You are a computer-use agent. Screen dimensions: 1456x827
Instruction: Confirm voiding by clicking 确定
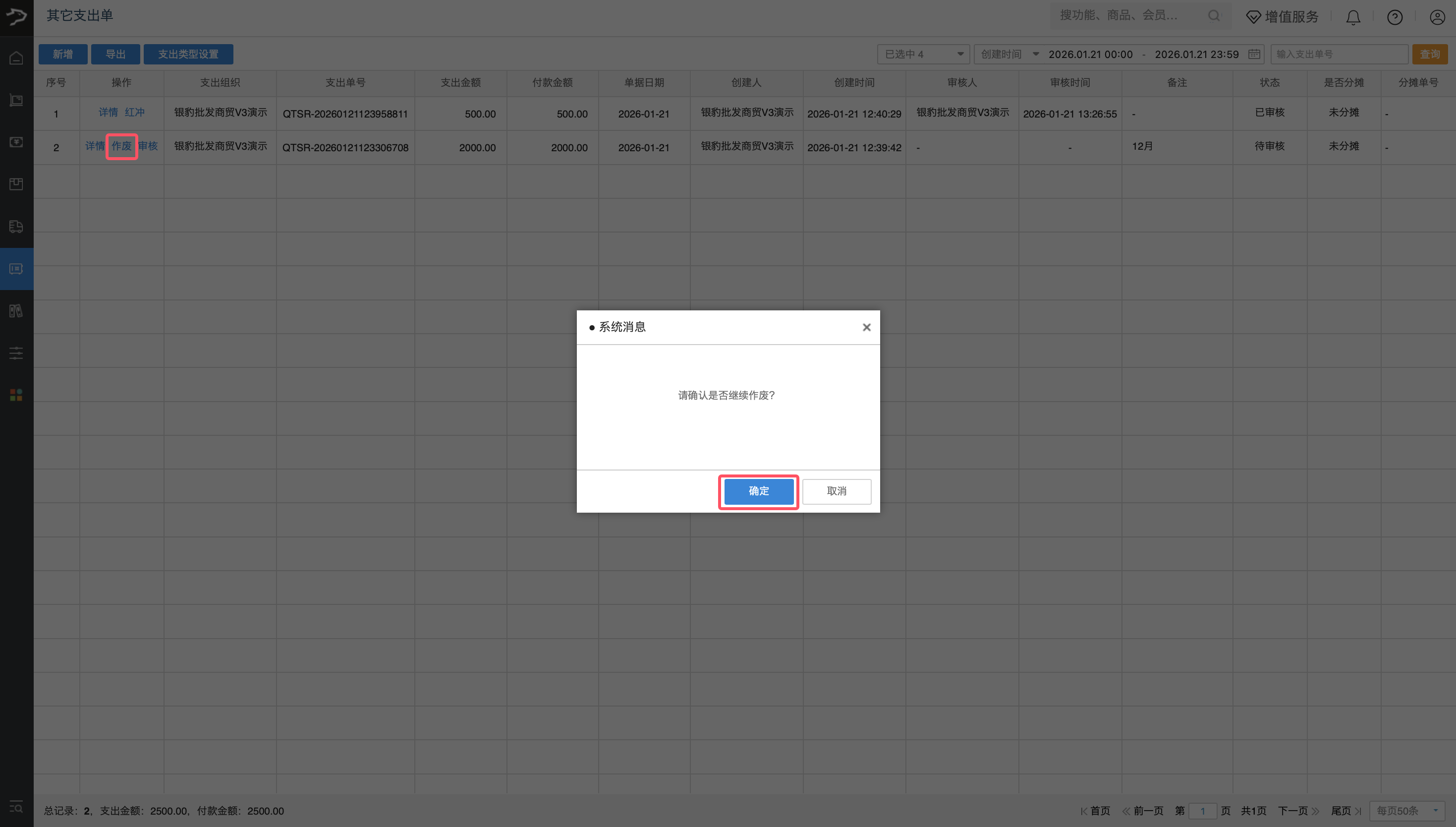point(758,491)
